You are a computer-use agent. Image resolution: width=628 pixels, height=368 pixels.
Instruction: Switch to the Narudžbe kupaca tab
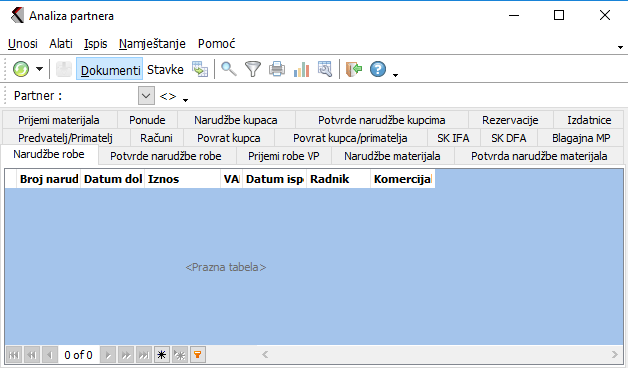(x=236, y=120)
